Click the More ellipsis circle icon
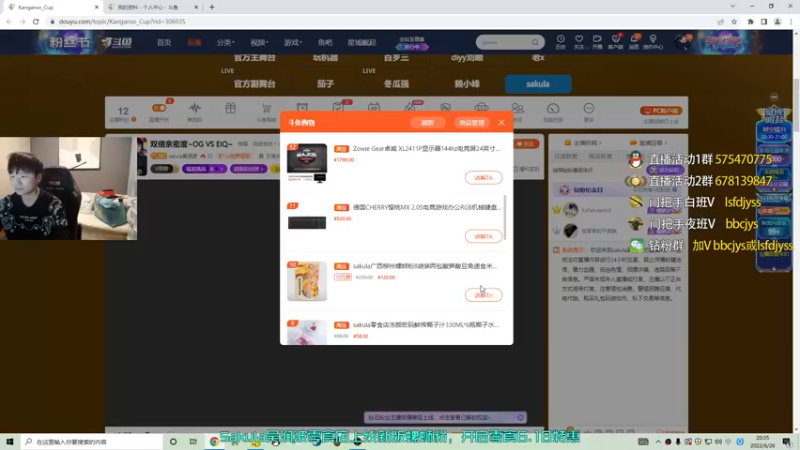Image resolution: width=800 pixels, height=450 pixels. click(589, 108)
